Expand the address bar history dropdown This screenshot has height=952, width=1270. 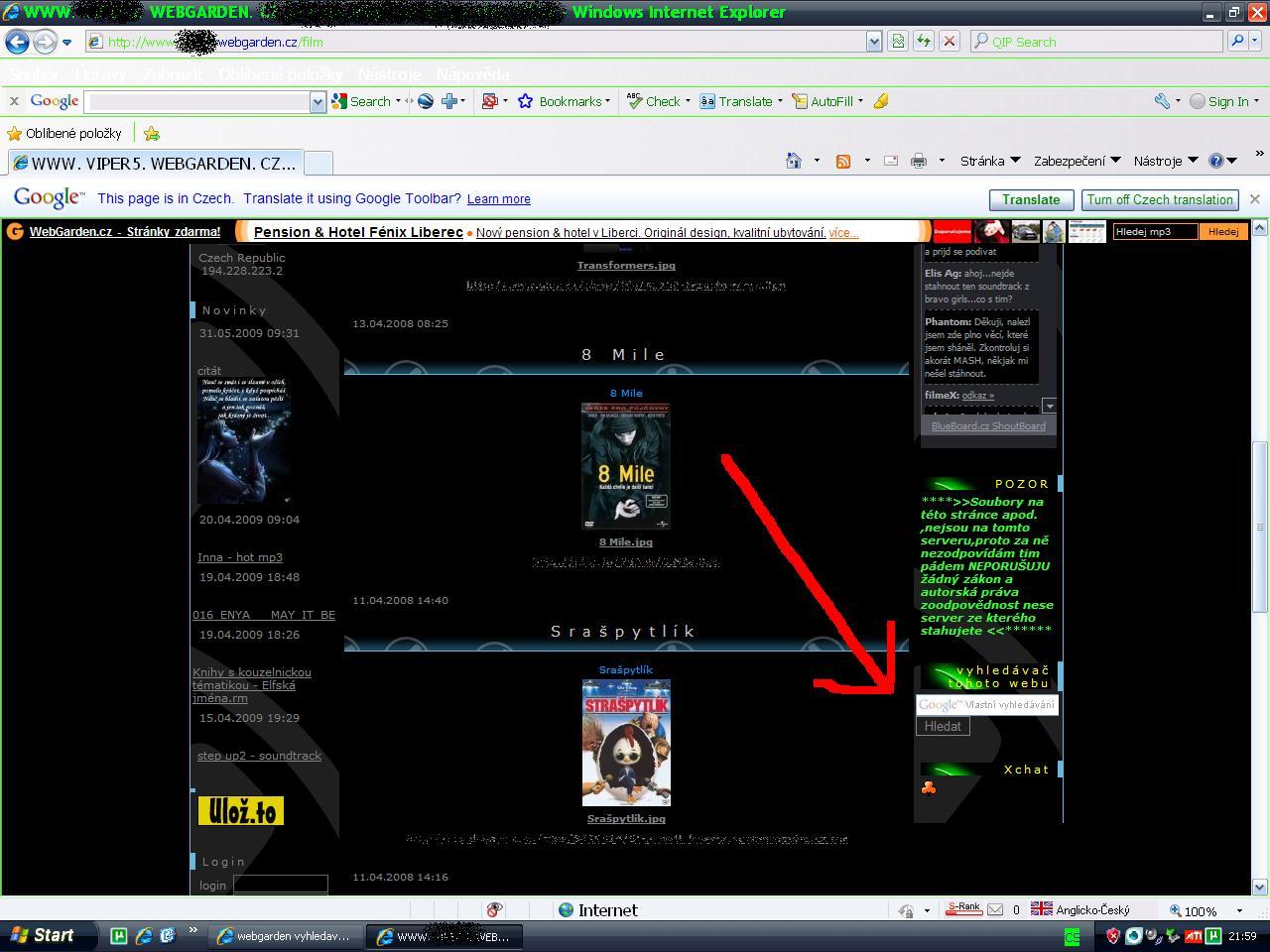(874, 41)
